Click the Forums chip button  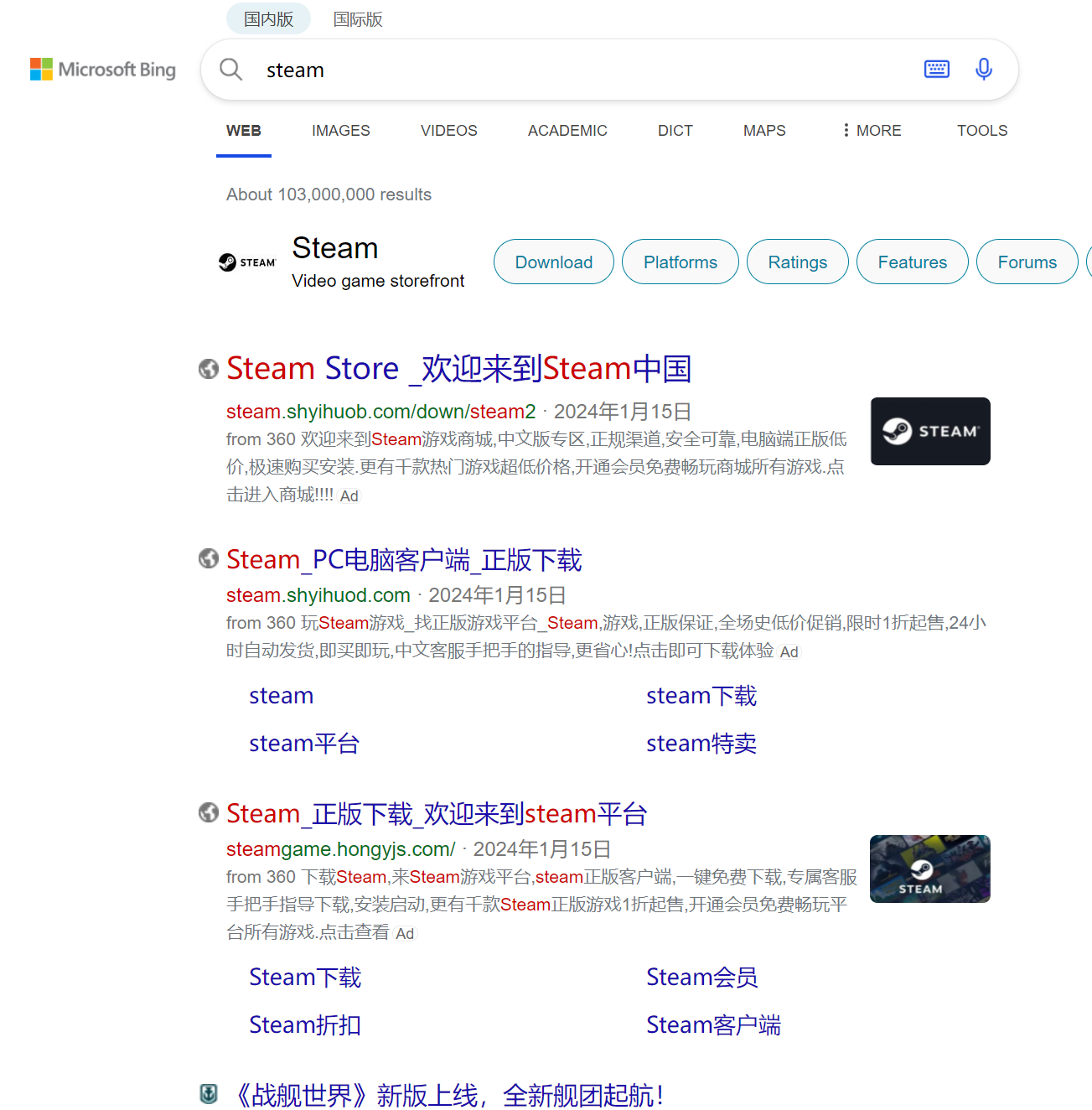point(1027,262)
